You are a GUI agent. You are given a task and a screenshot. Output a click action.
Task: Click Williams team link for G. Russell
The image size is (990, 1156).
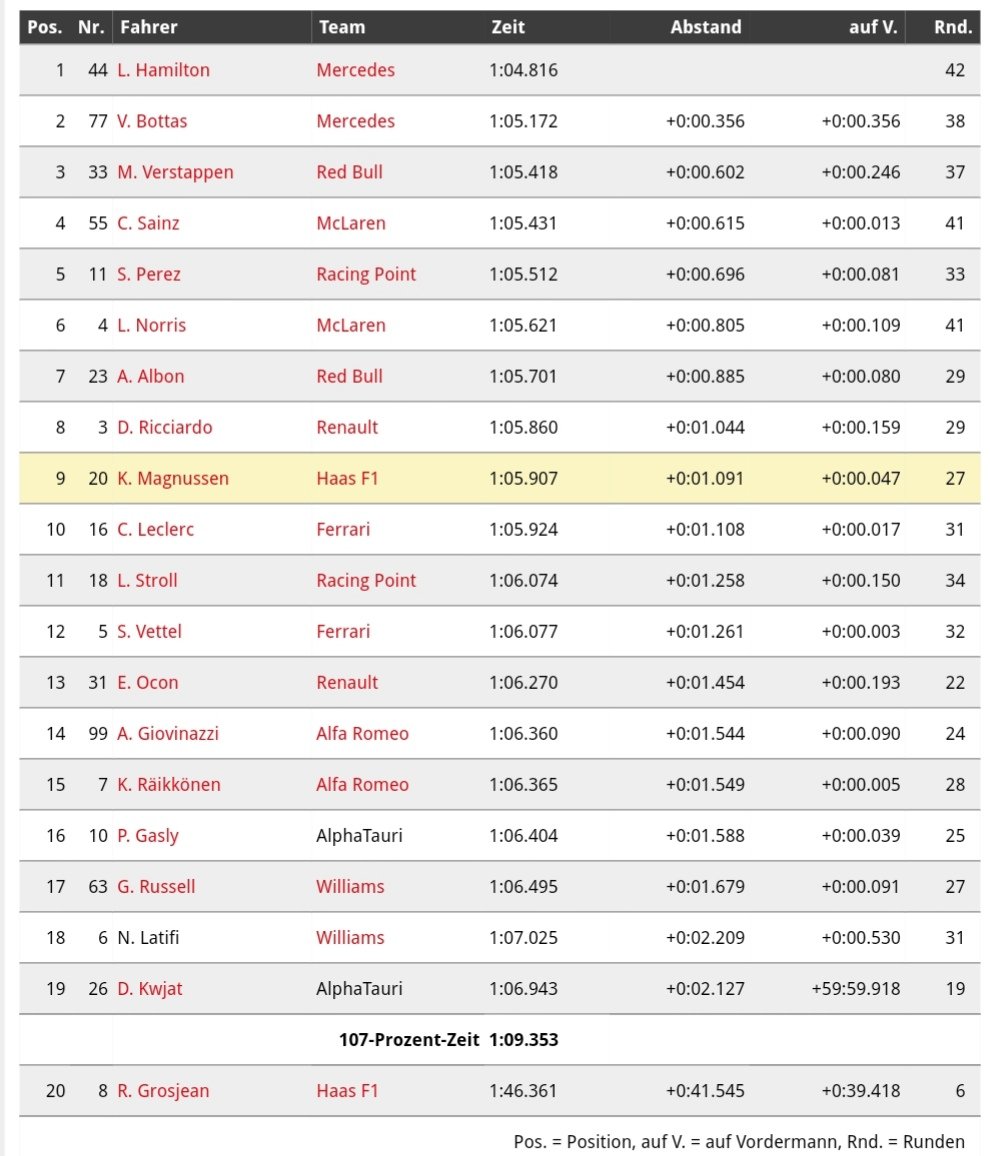coord(350,887)
